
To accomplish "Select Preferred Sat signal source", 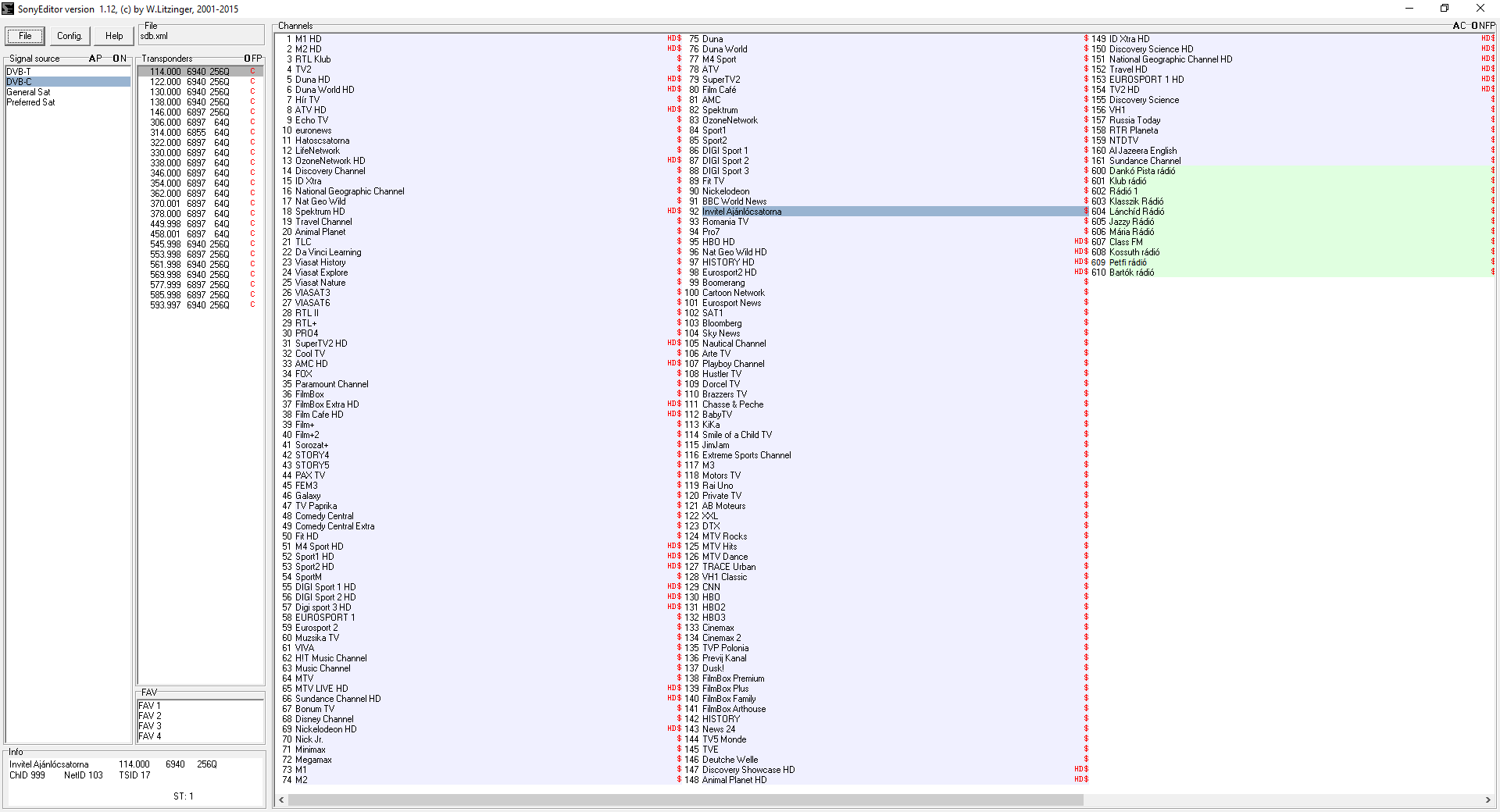I will 68,102.
